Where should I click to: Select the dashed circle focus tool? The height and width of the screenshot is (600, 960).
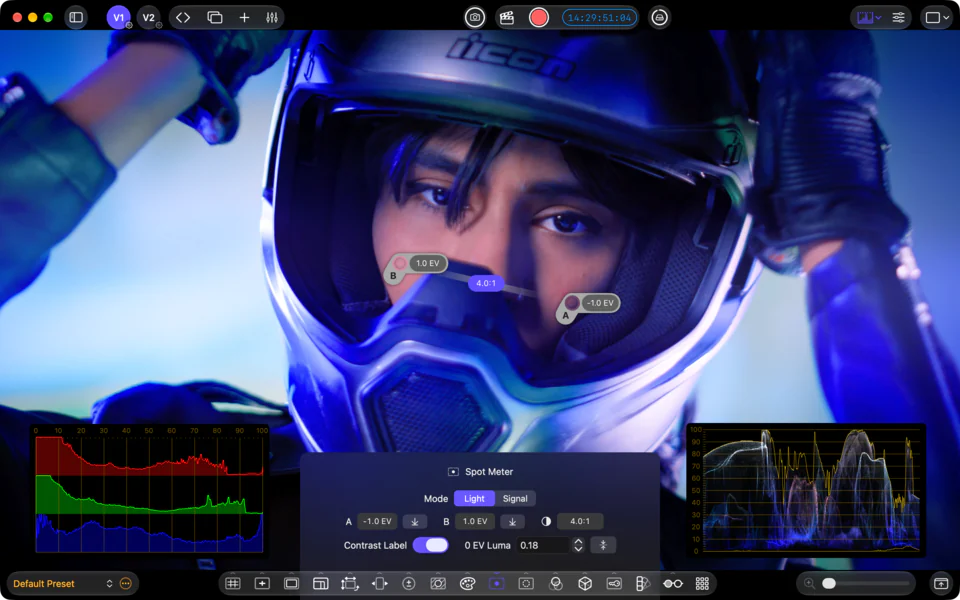click(526, 583)
